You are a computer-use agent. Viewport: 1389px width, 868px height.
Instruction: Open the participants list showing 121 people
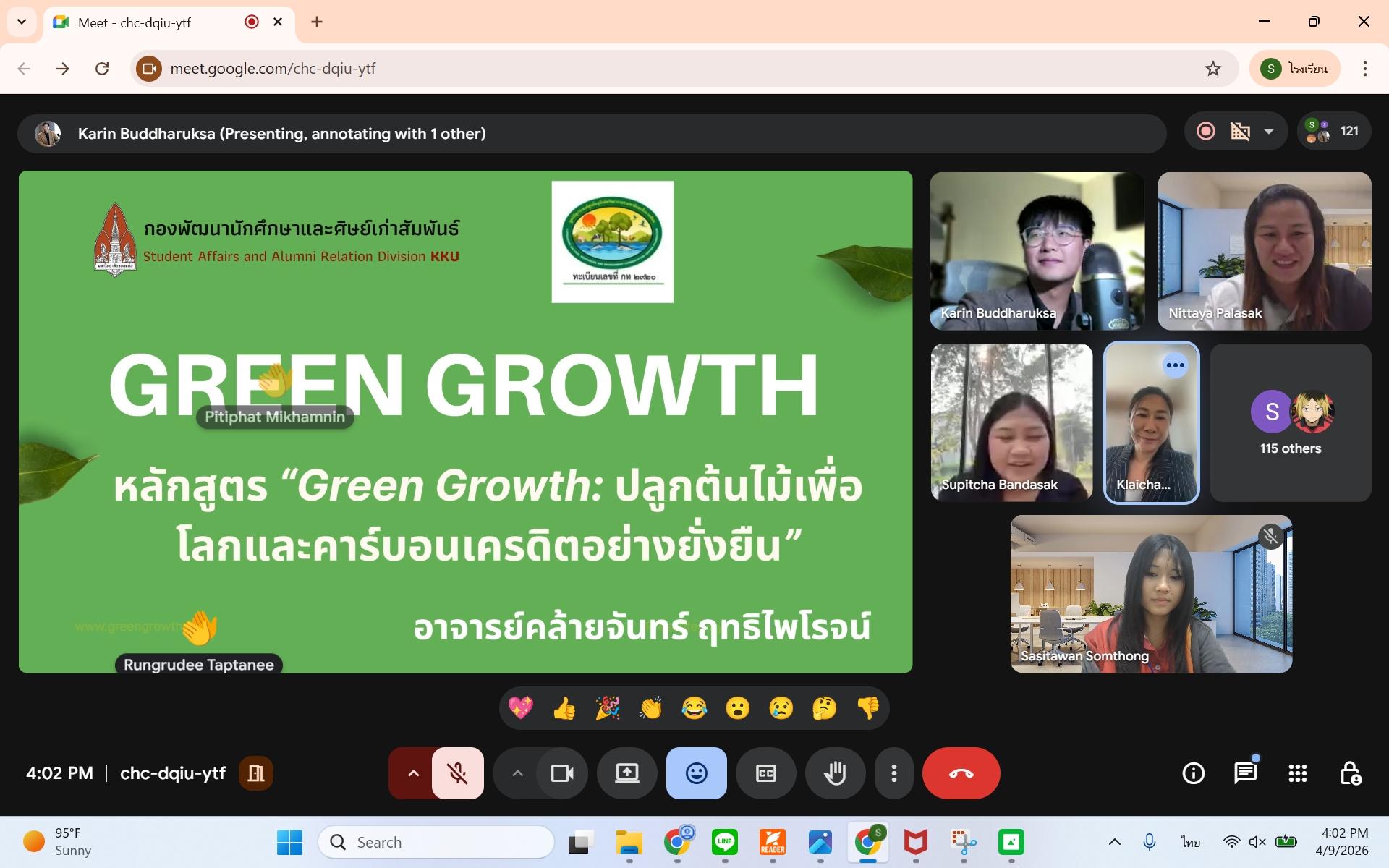pos(1333,132)
